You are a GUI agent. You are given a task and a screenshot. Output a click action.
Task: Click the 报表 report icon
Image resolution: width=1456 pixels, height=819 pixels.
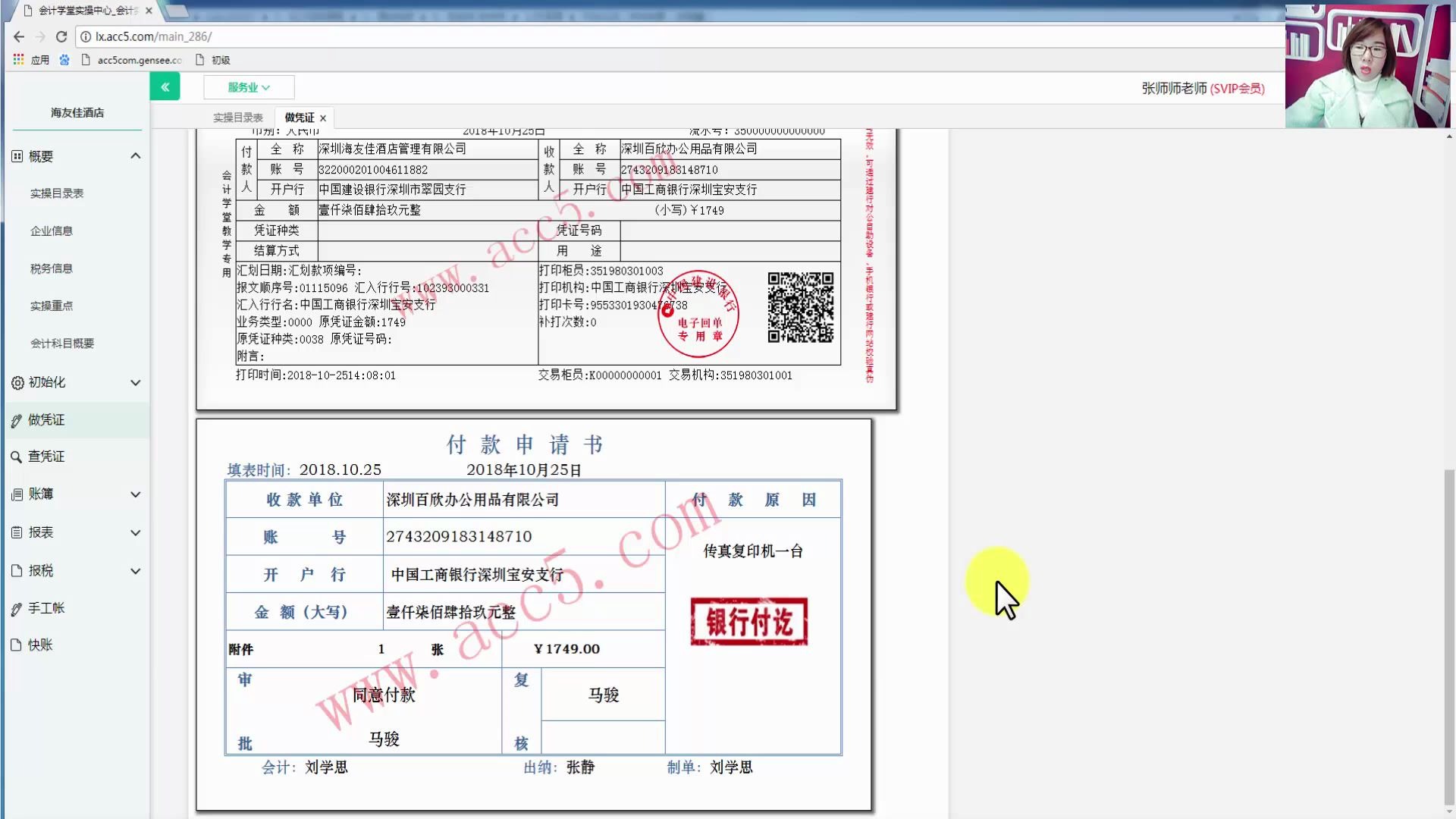(x=15, y=532)
